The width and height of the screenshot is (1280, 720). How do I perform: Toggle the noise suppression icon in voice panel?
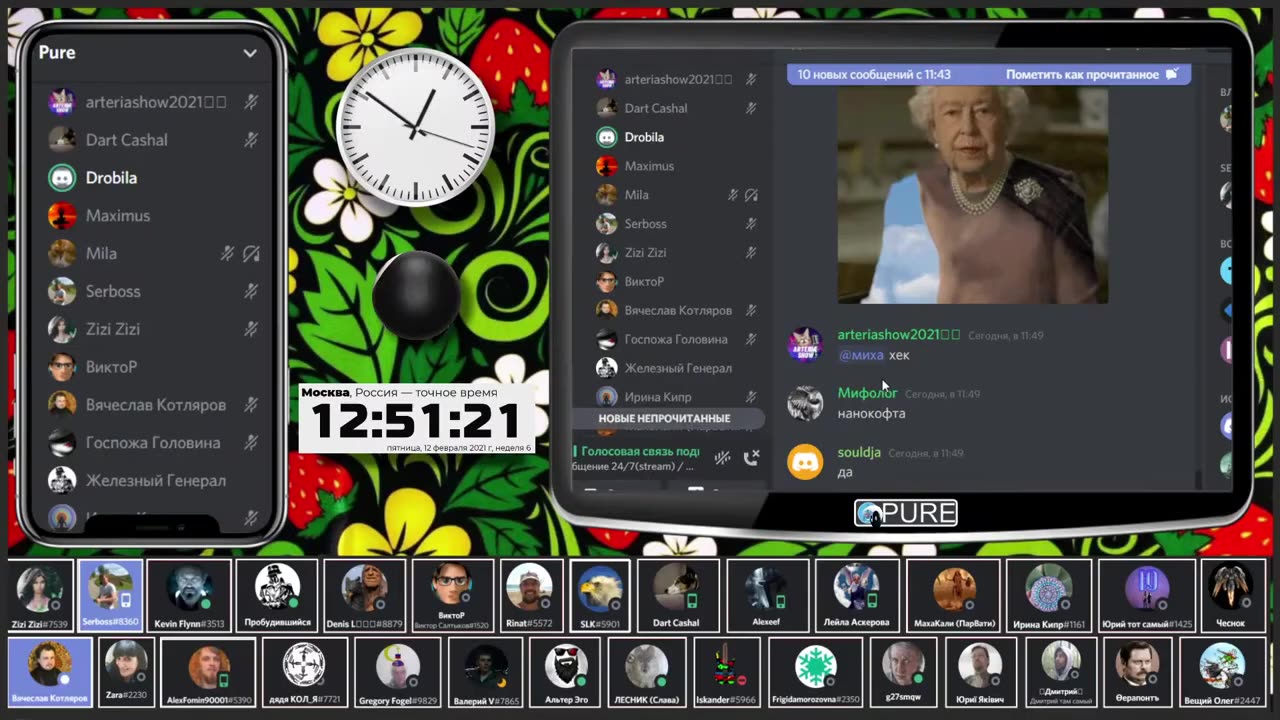point(723,458)
